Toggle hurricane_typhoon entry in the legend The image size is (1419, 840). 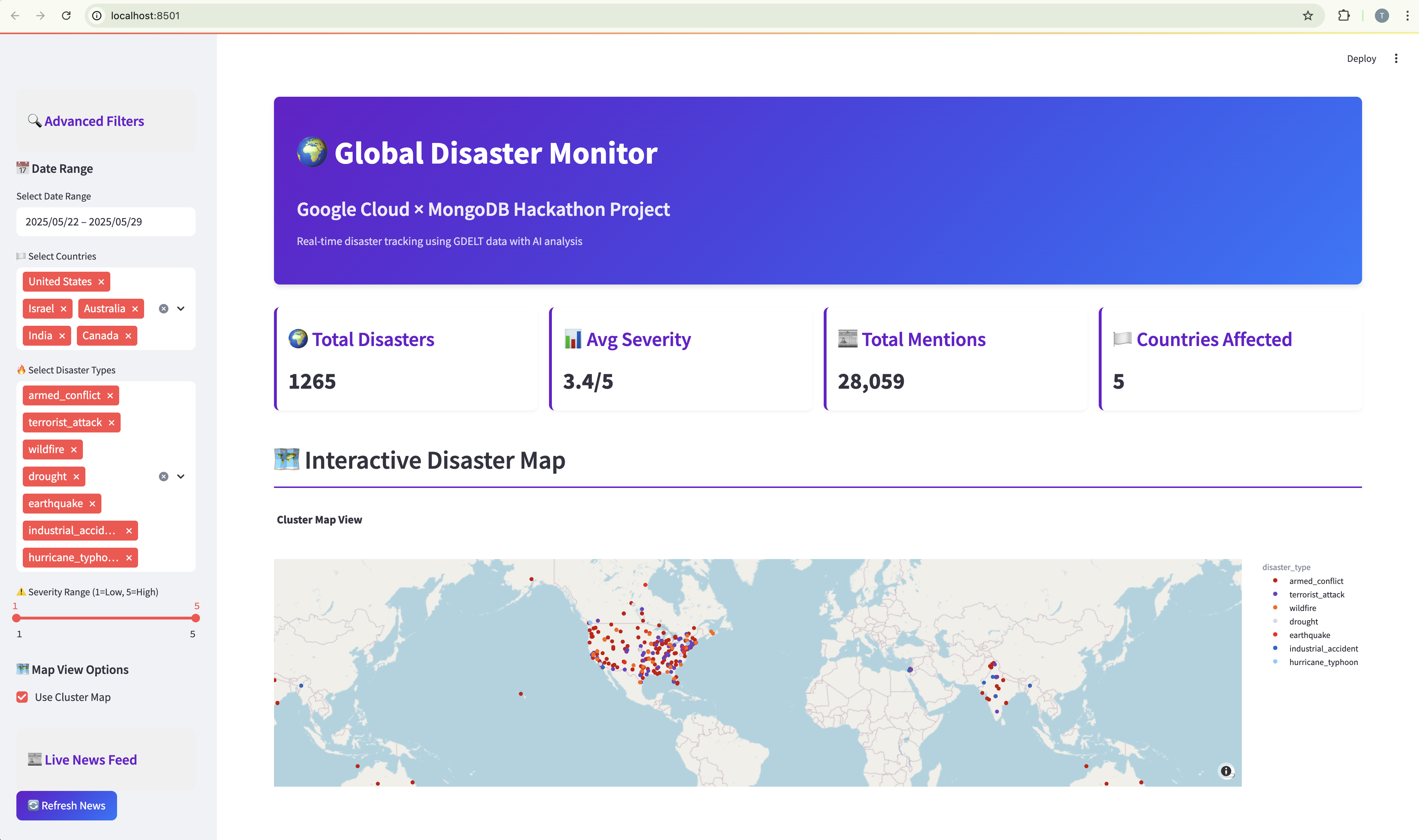[1323, 662]
